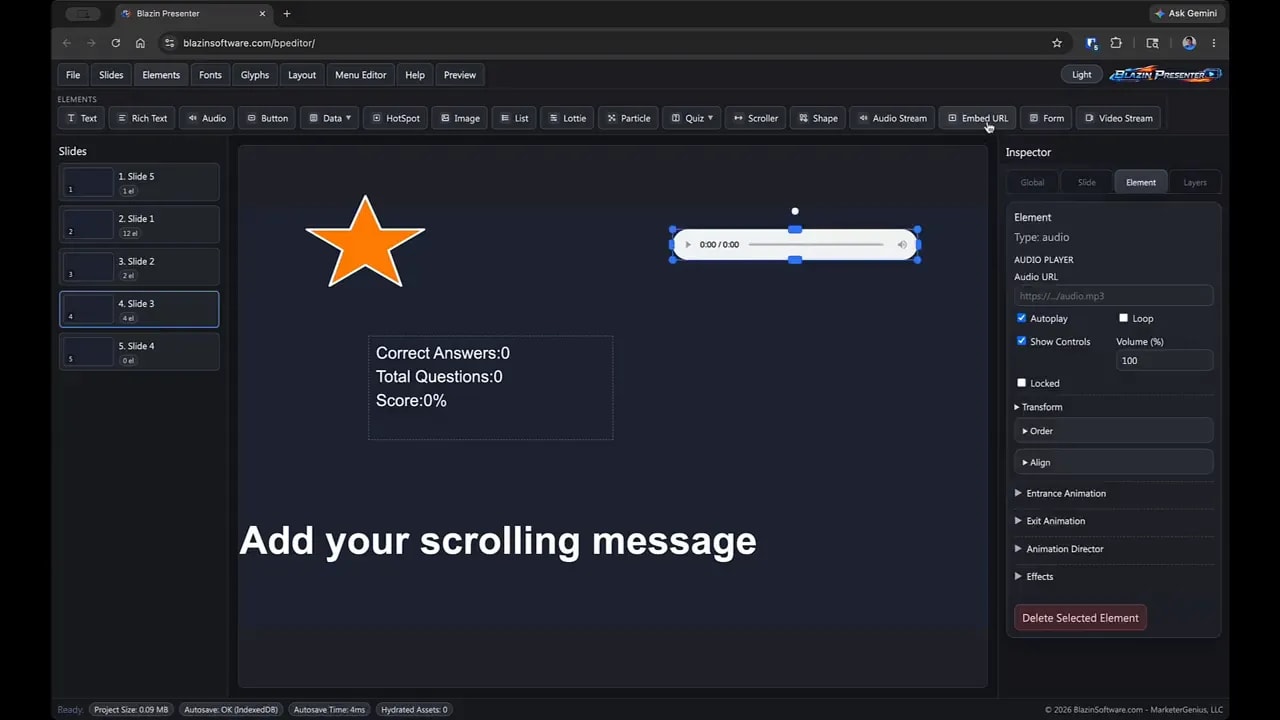Select the scrolling message text
1280x720 pixels.
[x=498, y=541]
